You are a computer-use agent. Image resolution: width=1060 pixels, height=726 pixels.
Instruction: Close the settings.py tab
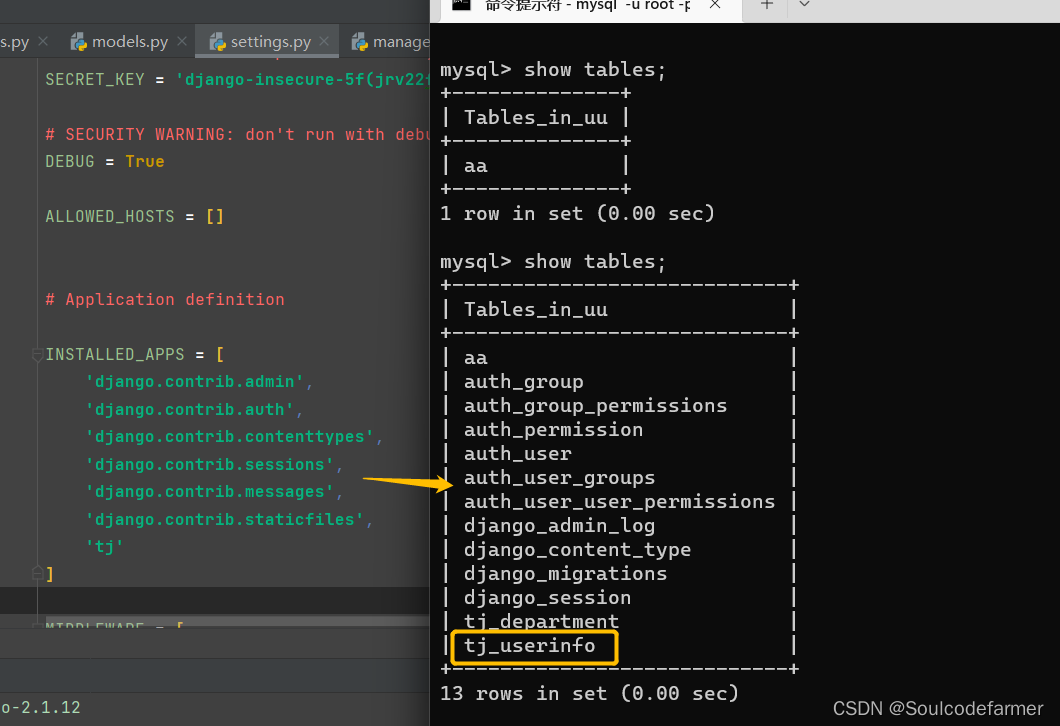(324, 41)
